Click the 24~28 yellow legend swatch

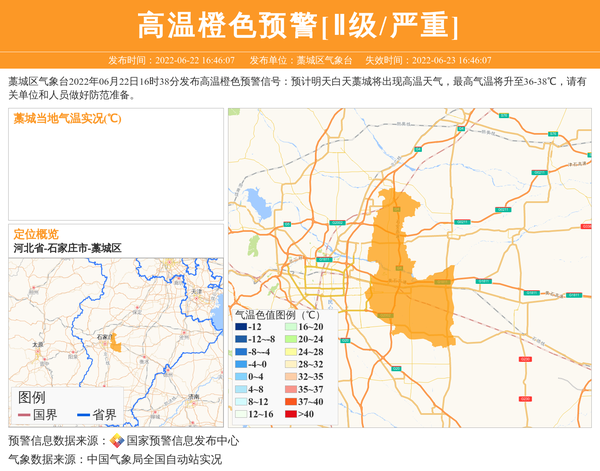(x=291, y=352)
